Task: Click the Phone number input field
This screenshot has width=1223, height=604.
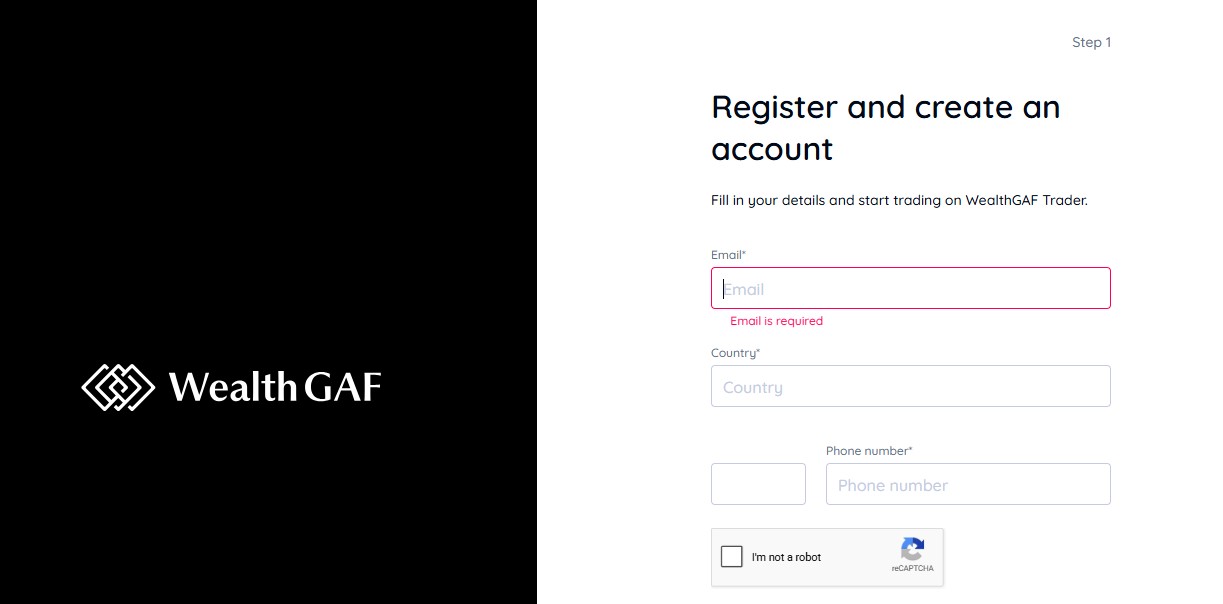Action: [967, 484]
